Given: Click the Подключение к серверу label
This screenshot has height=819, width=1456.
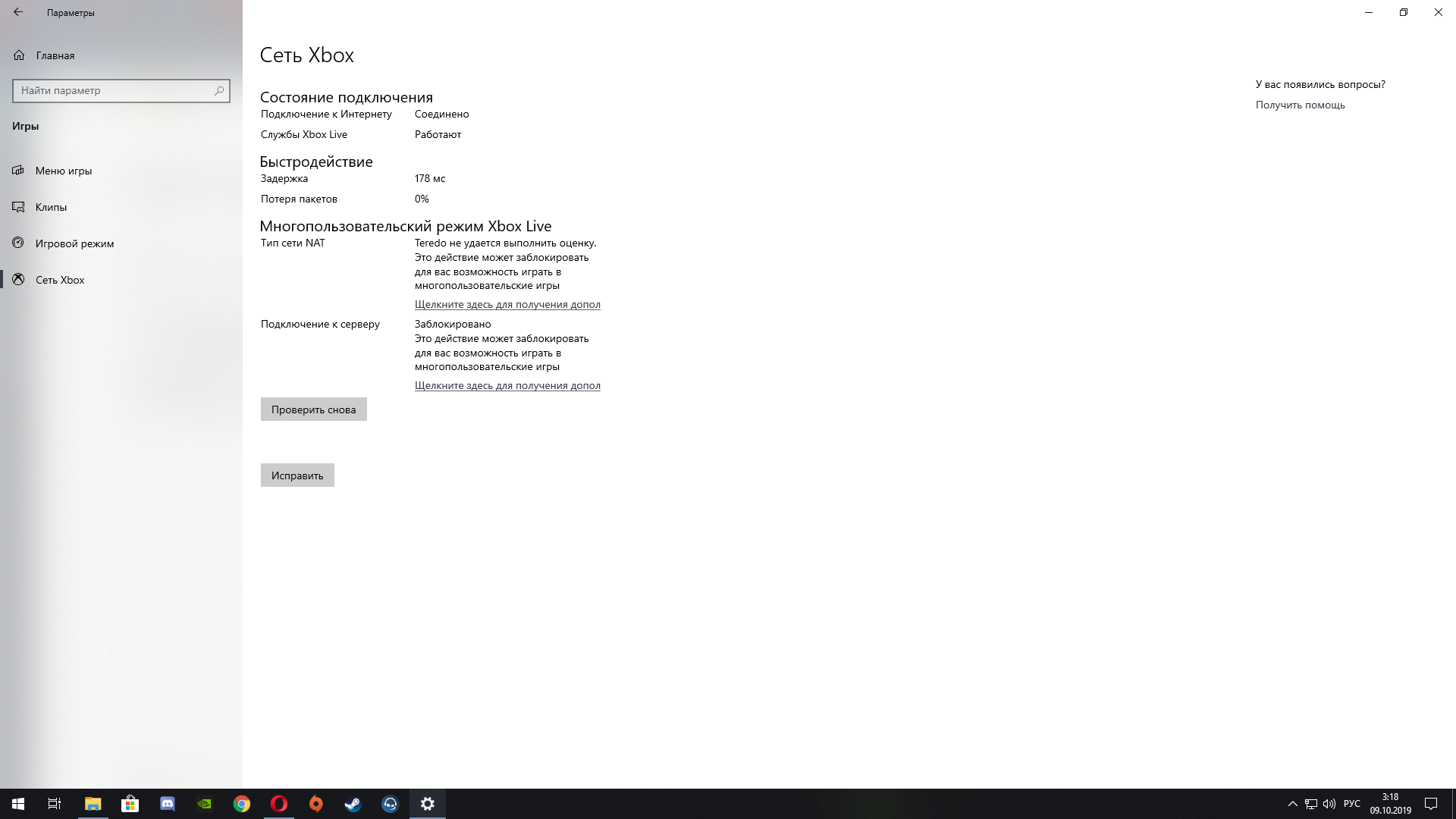Looking at the screenshot, I should [320, 324].
